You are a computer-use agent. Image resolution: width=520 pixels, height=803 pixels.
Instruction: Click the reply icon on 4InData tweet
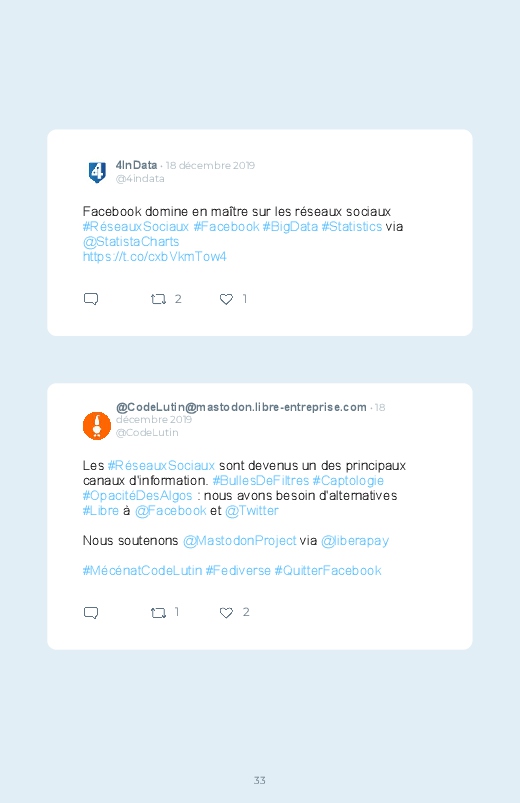(x=91, y=299)
